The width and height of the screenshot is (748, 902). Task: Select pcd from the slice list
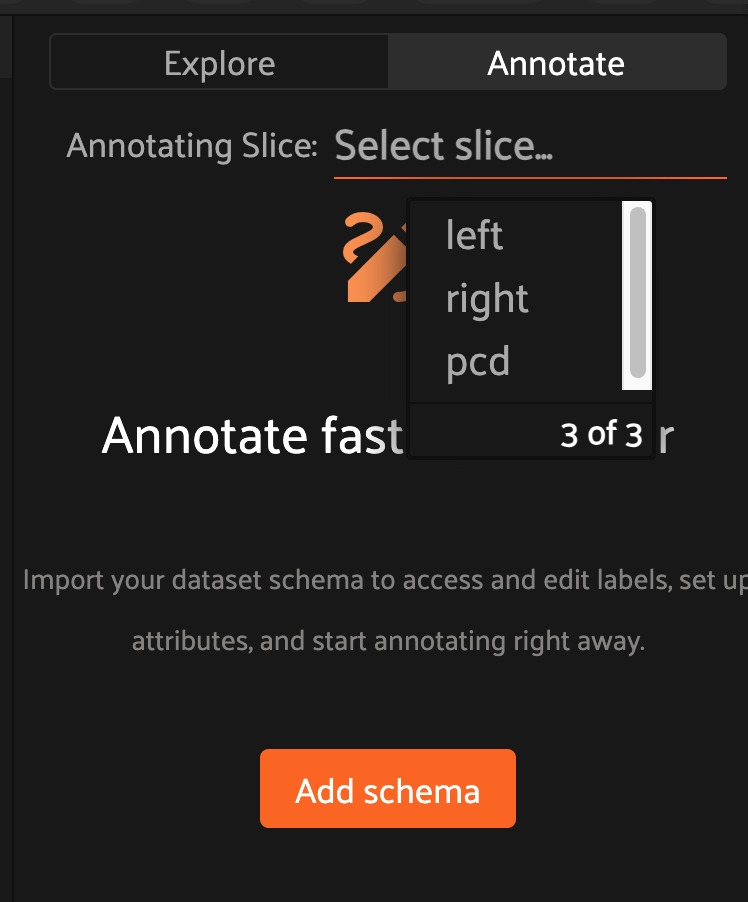coord(476,361)
